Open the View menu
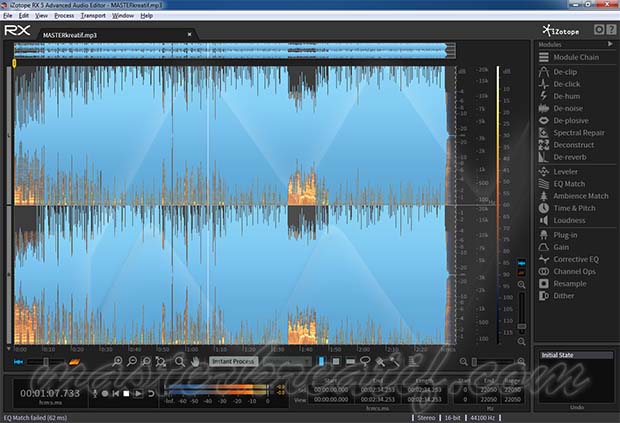620x423 pixels. (41, 16)
